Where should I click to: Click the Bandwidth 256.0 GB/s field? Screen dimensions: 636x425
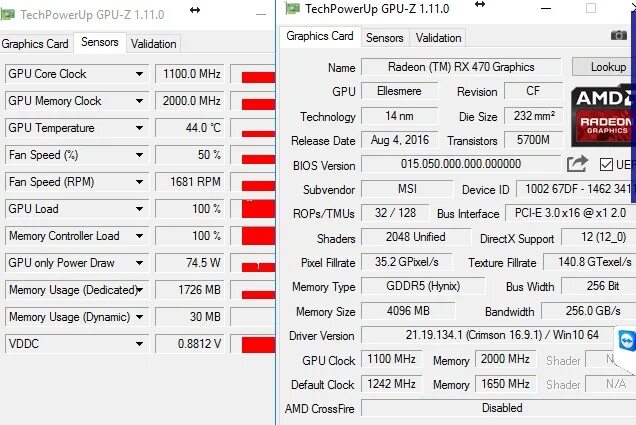[589, 311]
